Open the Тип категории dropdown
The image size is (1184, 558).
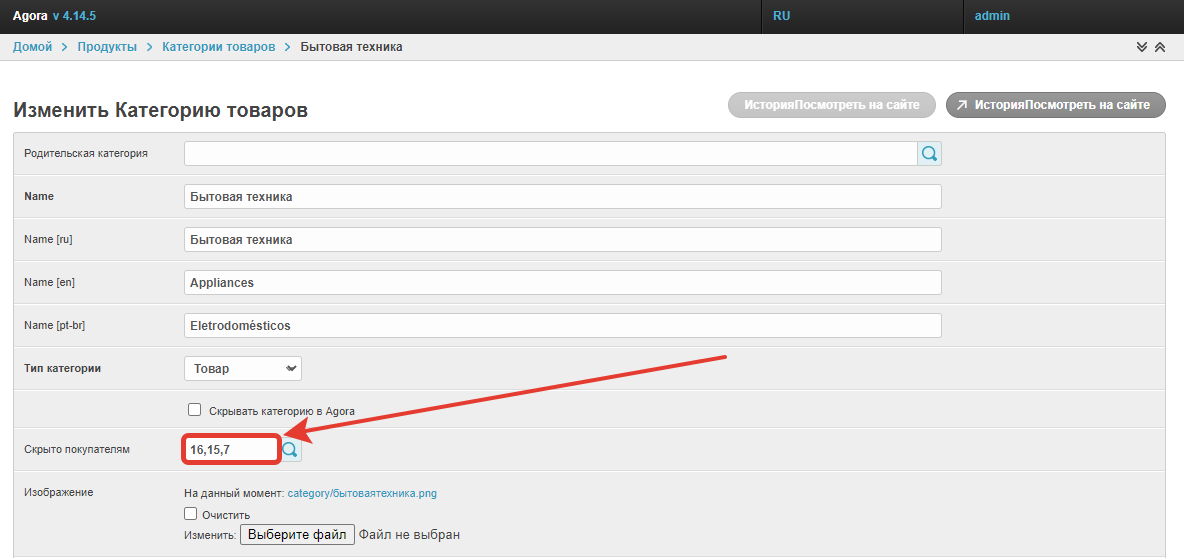[x=243, y=369]
